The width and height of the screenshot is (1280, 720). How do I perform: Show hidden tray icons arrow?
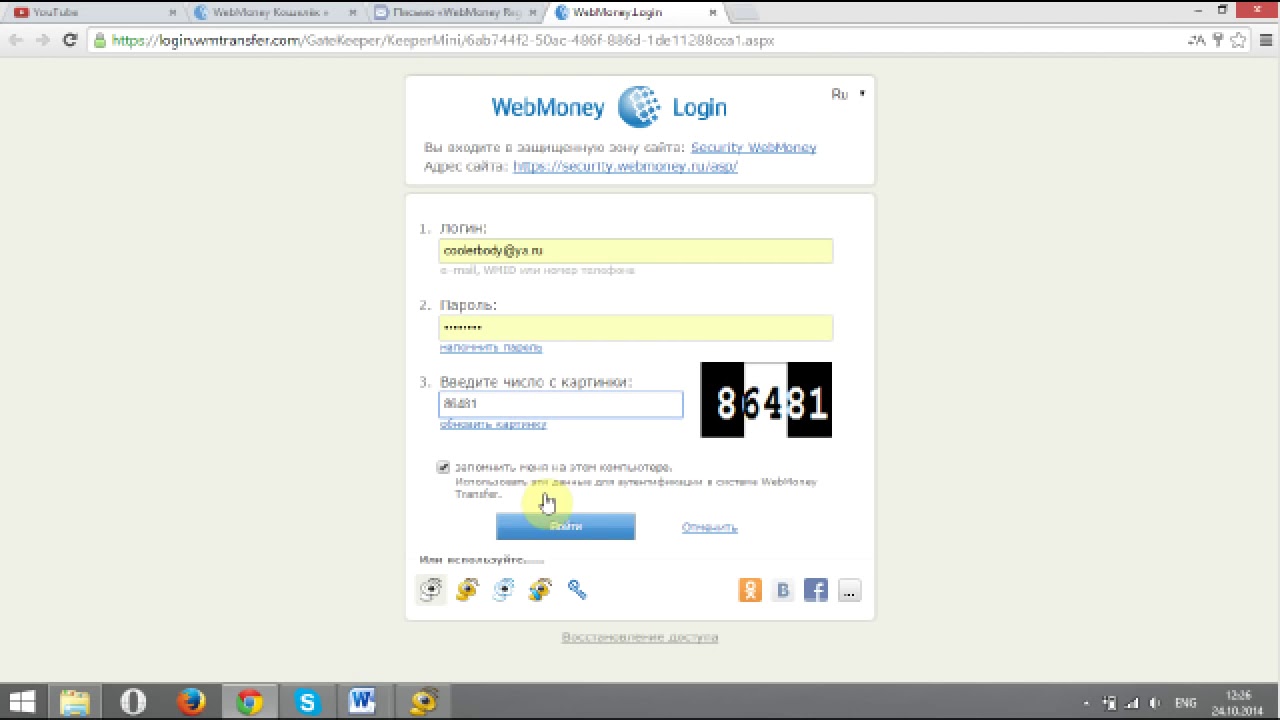tap(1087, 703)
